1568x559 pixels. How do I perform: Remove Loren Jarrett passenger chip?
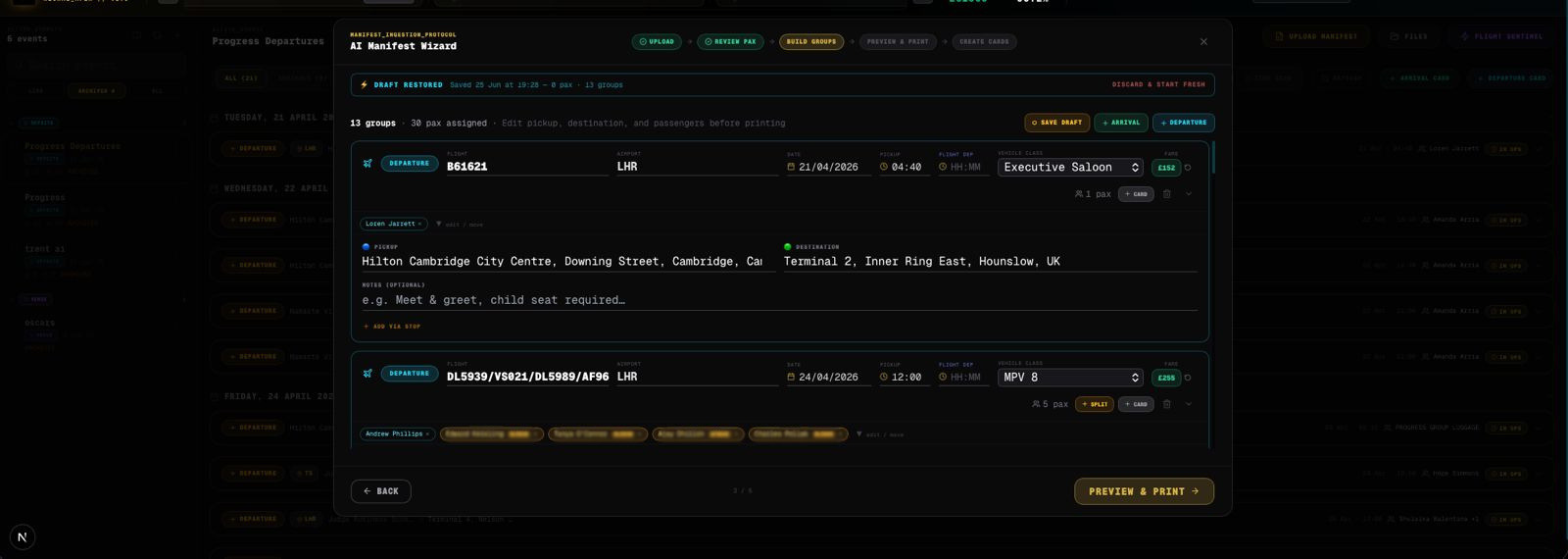point(419,224)
